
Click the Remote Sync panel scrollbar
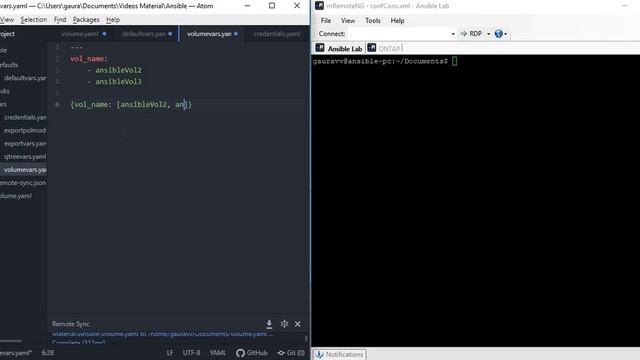coord(306,338)
